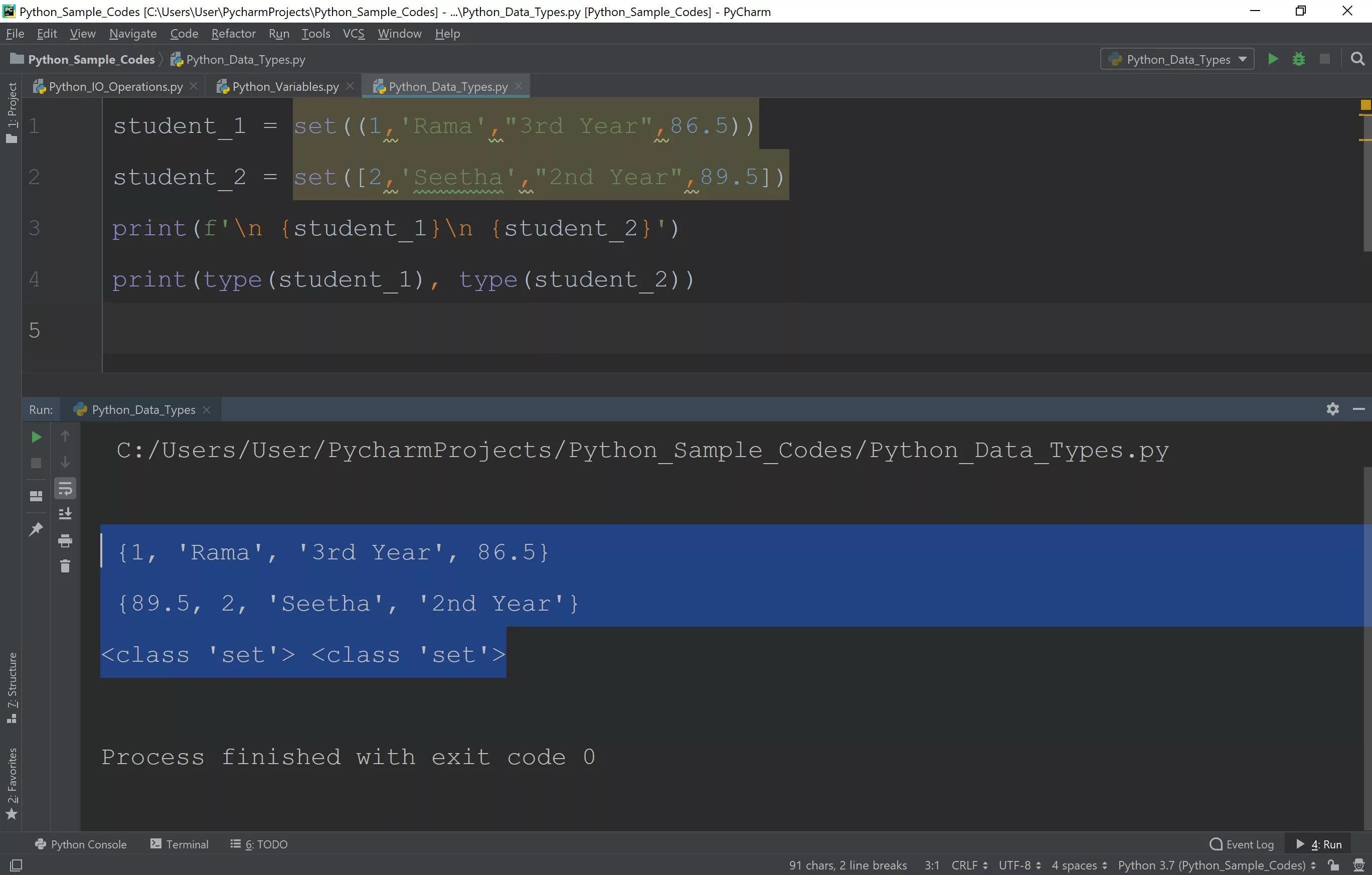
Task: Hide the Run tool window
Action: [1359, 409]
